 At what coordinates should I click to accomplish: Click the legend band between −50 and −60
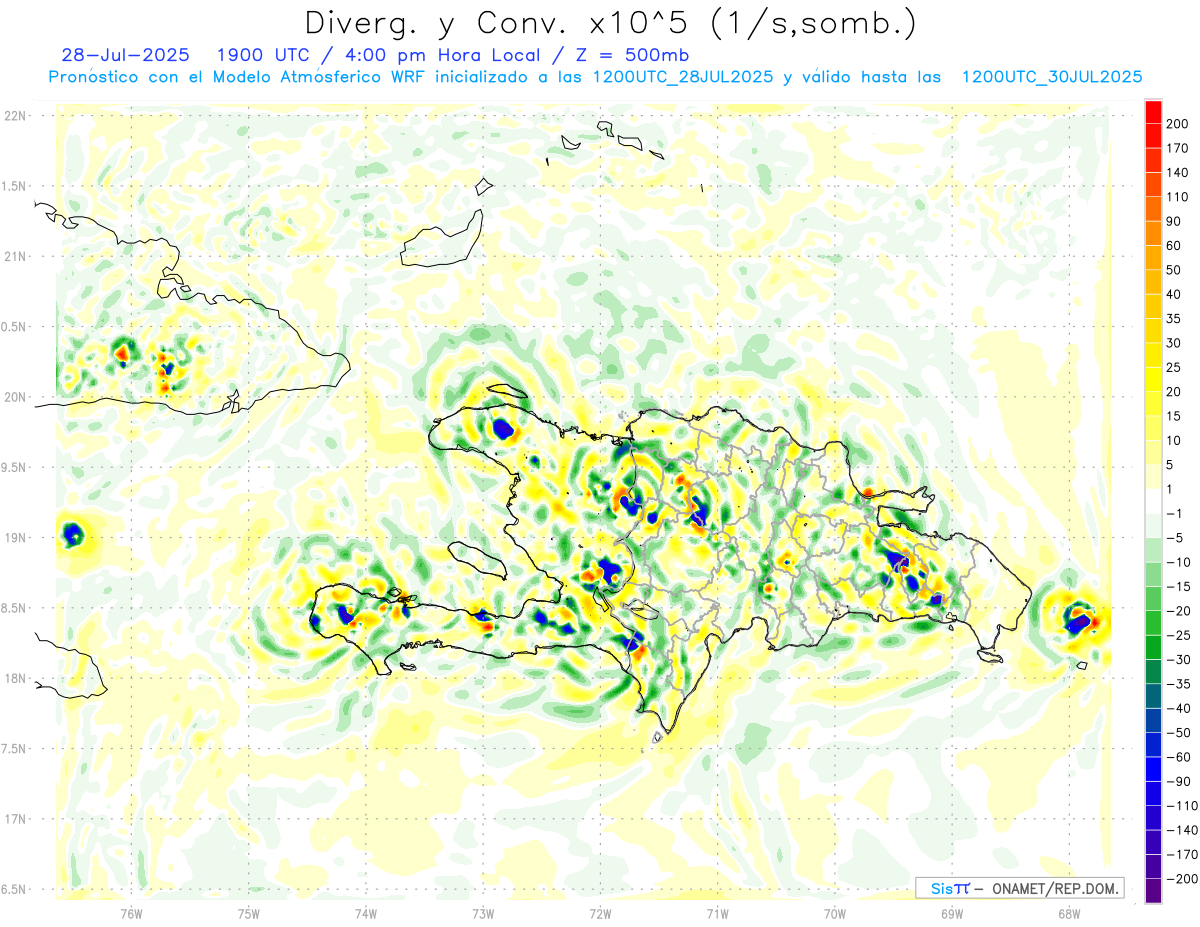(x=1152, y=745)
